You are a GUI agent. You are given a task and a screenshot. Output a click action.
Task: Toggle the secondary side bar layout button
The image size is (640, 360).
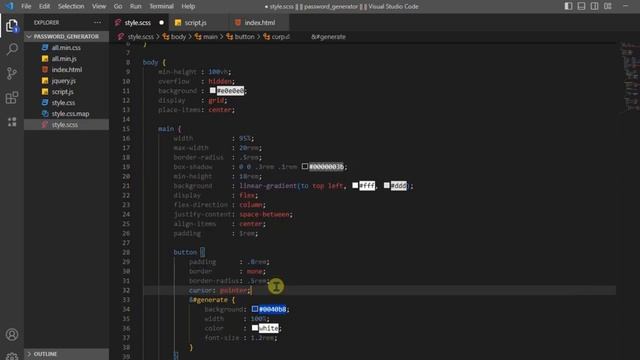[594, 6]
